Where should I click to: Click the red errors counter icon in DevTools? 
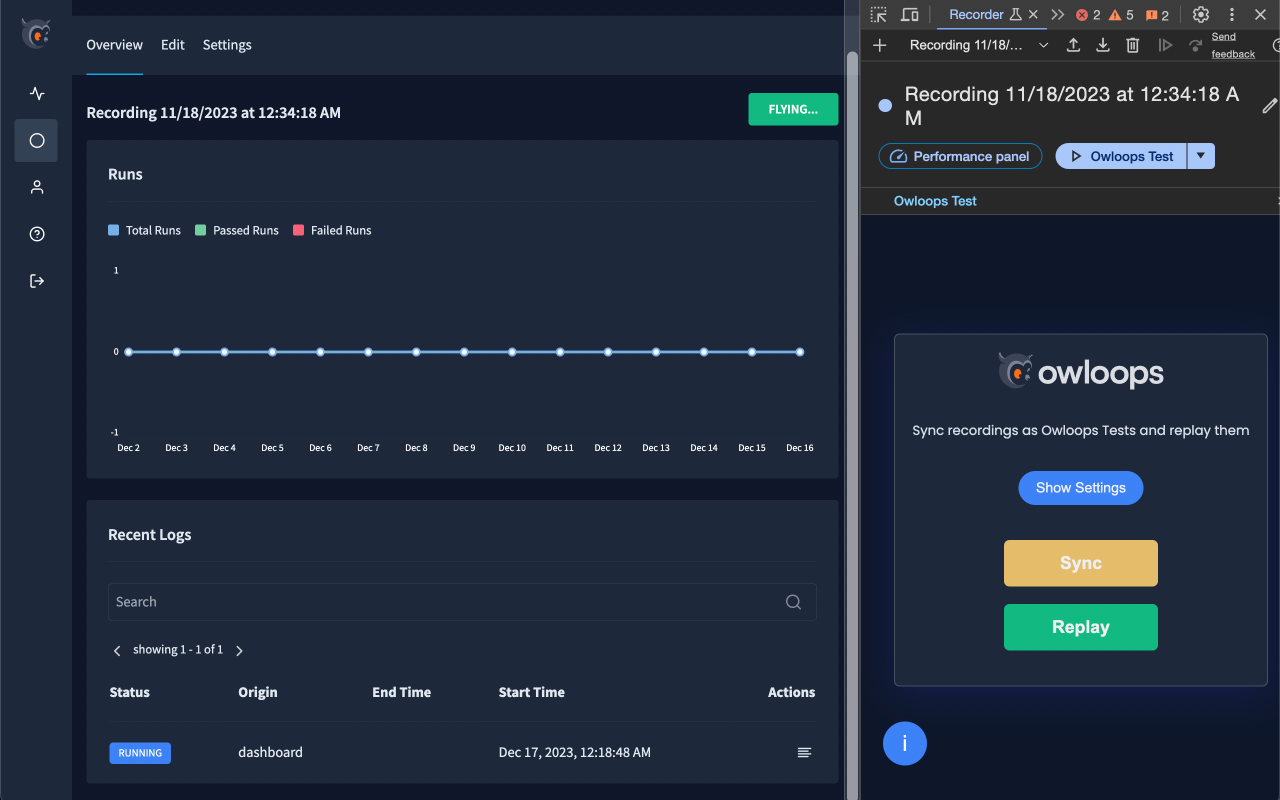pos(1088,15)
